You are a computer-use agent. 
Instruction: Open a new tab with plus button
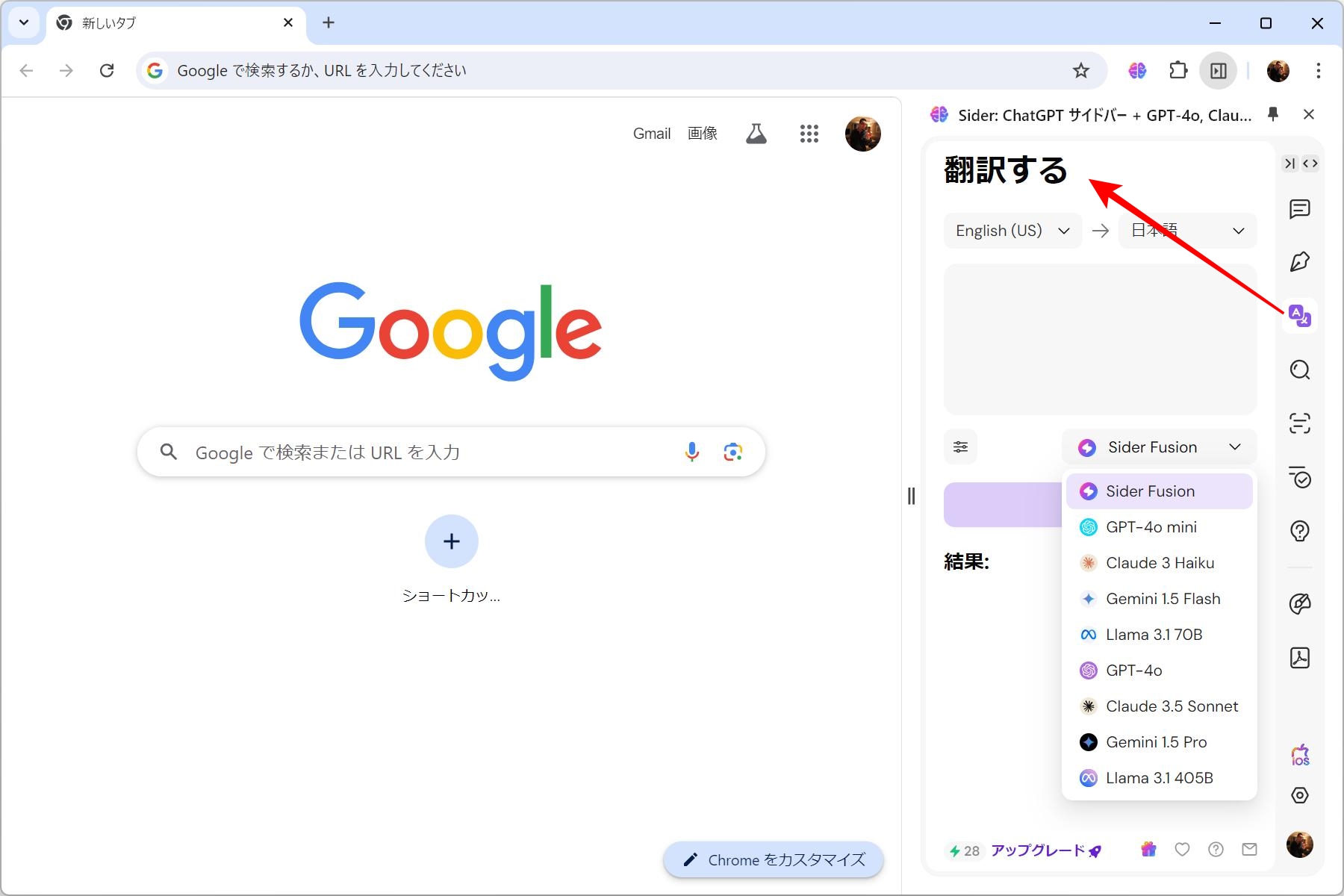point(329,22)
